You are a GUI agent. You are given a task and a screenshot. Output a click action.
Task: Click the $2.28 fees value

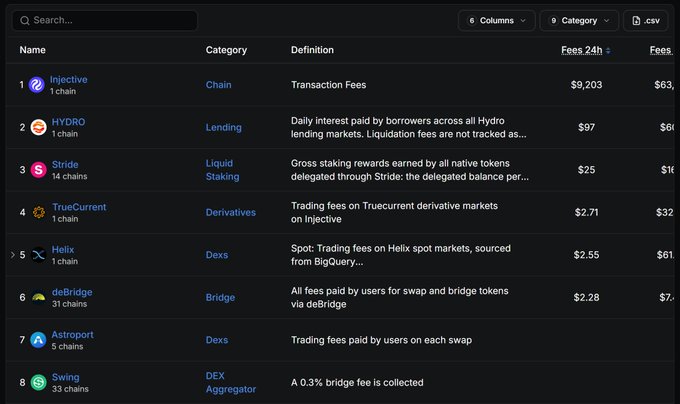pyautogui.click(x=586, y=297)
